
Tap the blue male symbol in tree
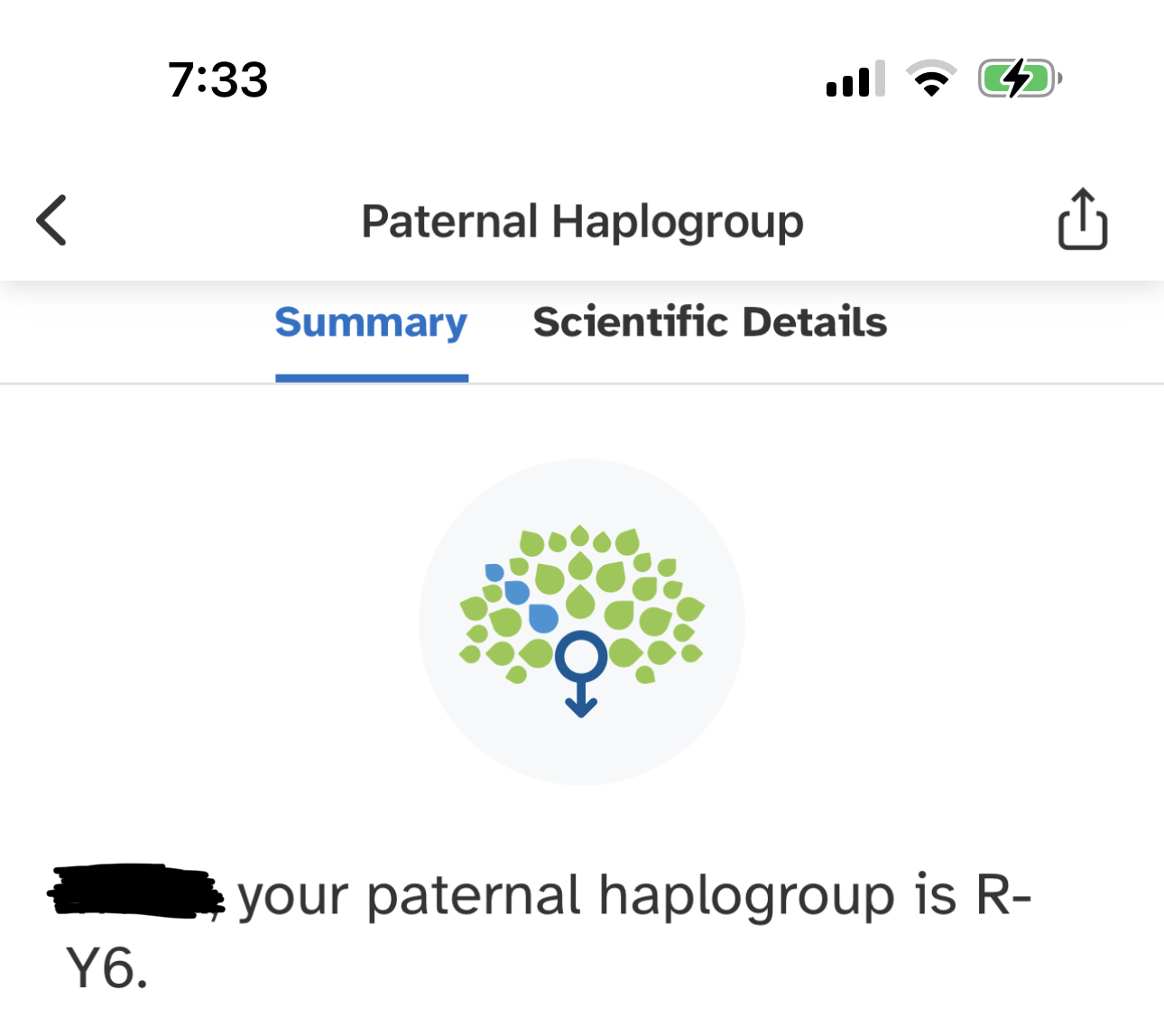581,673
